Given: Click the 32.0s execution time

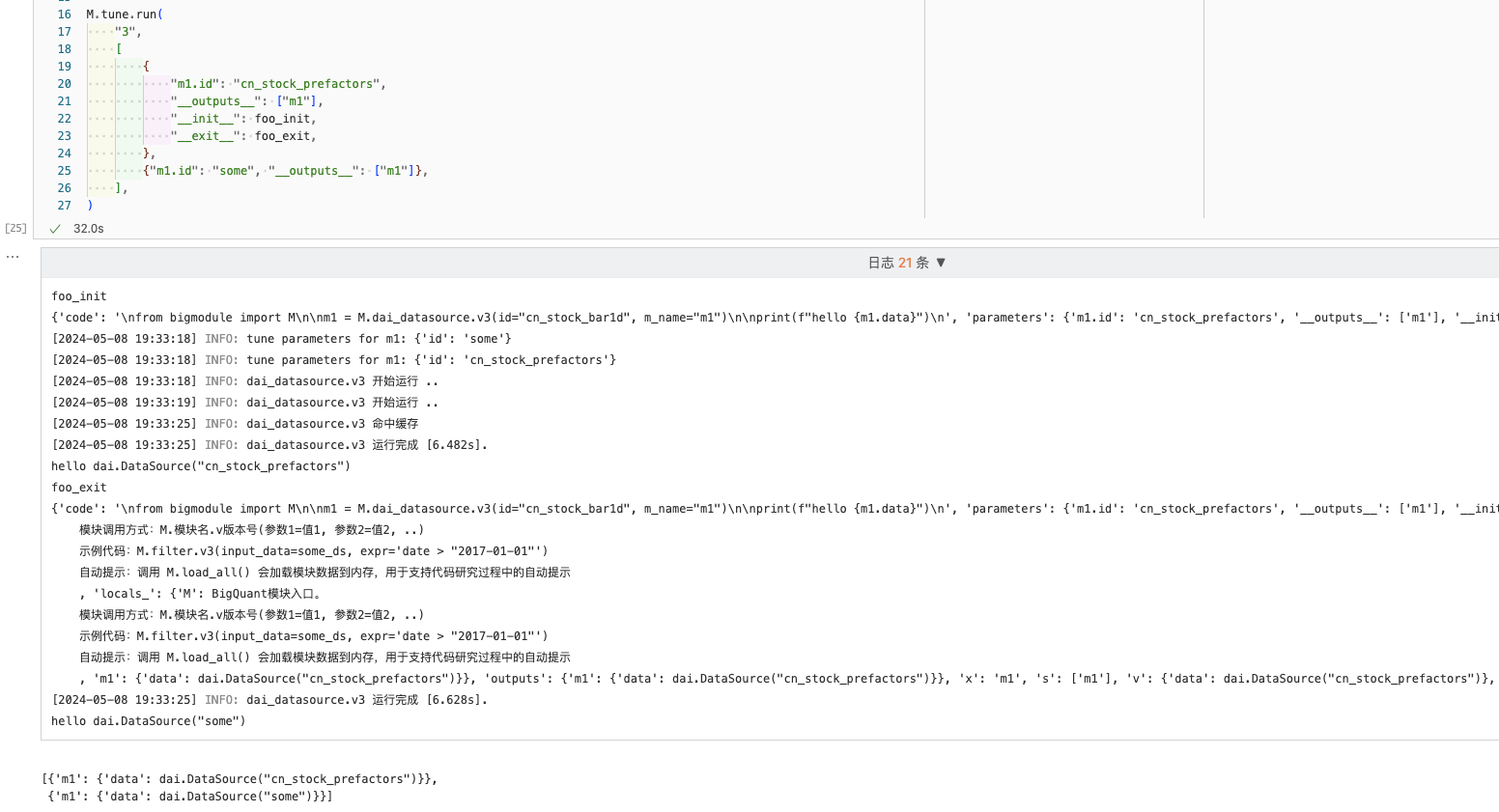Looking at the screenshot, I should coord(89,229).
